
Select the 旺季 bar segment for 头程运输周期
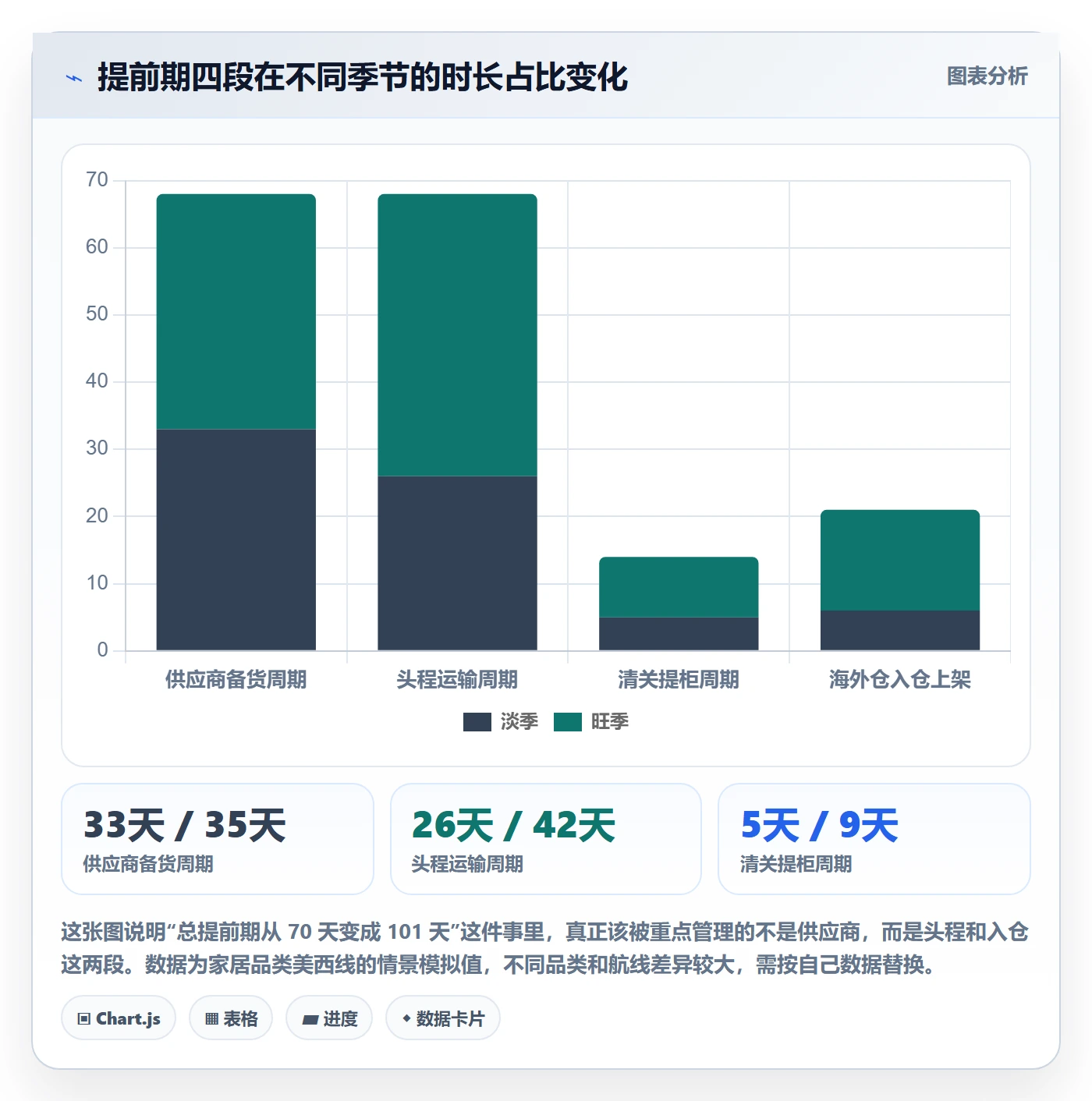[x=457, y=335]
